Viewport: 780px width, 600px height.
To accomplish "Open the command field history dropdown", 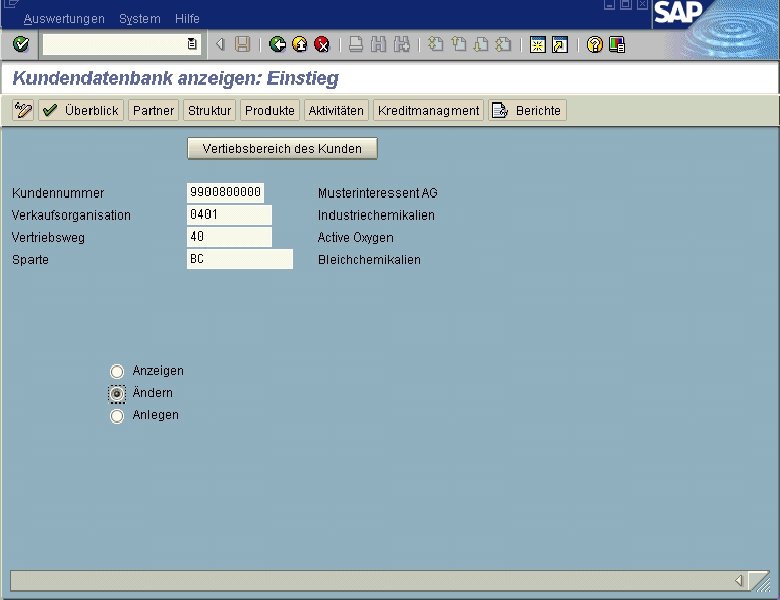I will tap(192, 44).
